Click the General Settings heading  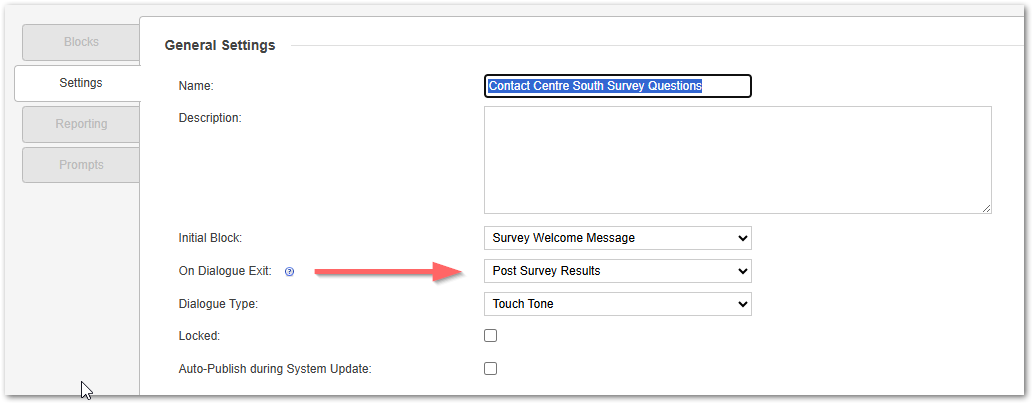coord(220,45)
